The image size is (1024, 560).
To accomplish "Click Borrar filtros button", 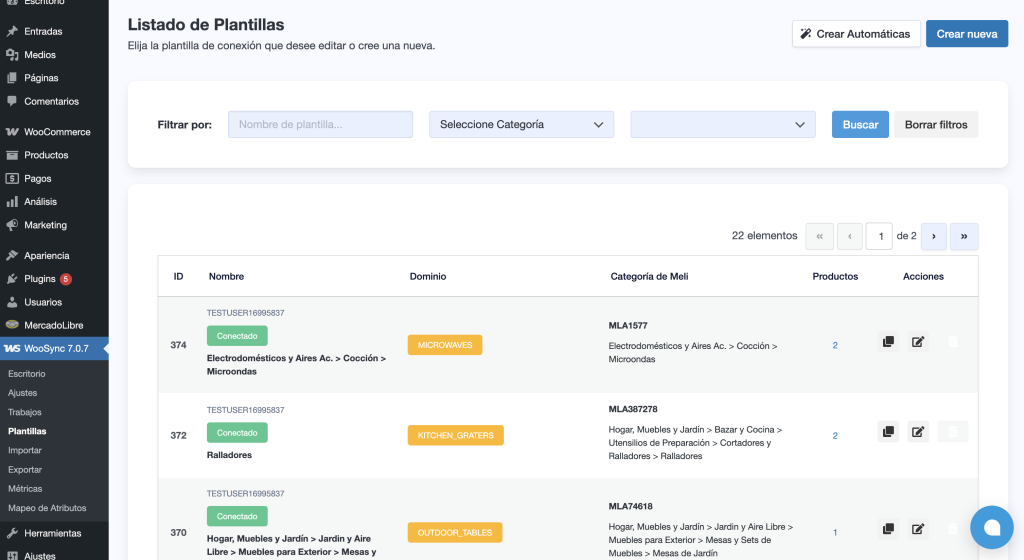I will (936, 125).
